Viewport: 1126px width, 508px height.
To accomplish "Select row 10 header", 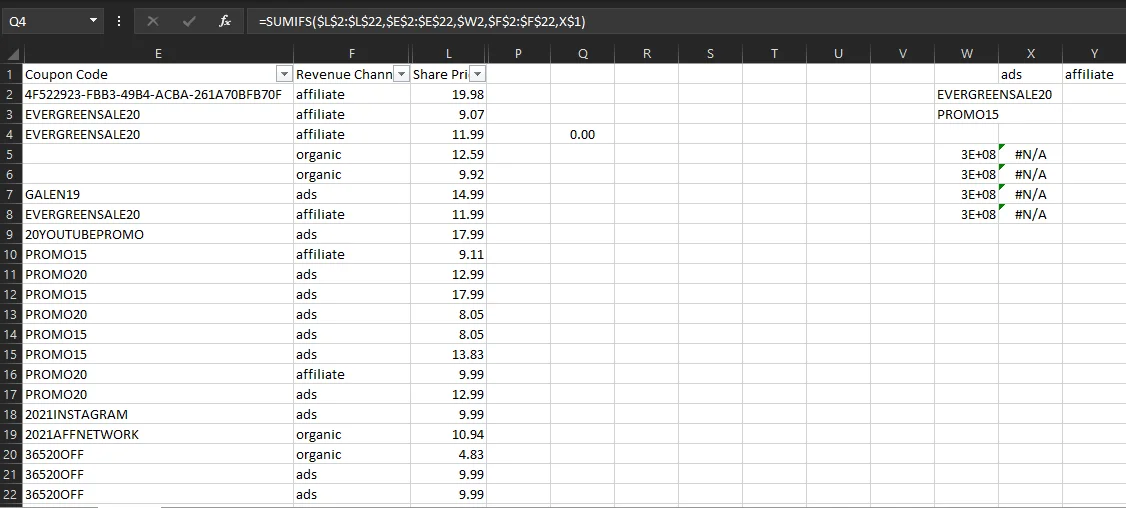I will tap(10, 255).
